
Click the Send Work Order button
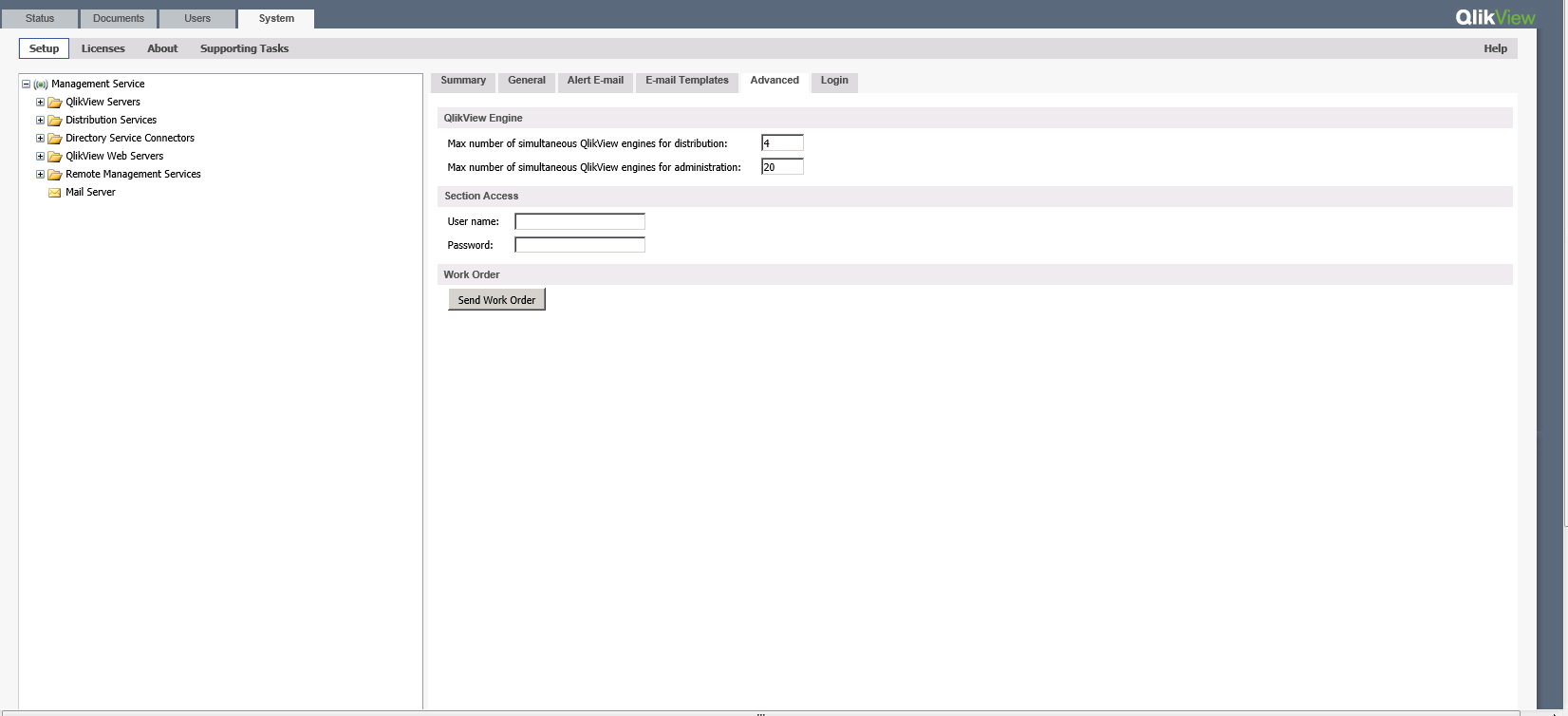coord(496,300)
